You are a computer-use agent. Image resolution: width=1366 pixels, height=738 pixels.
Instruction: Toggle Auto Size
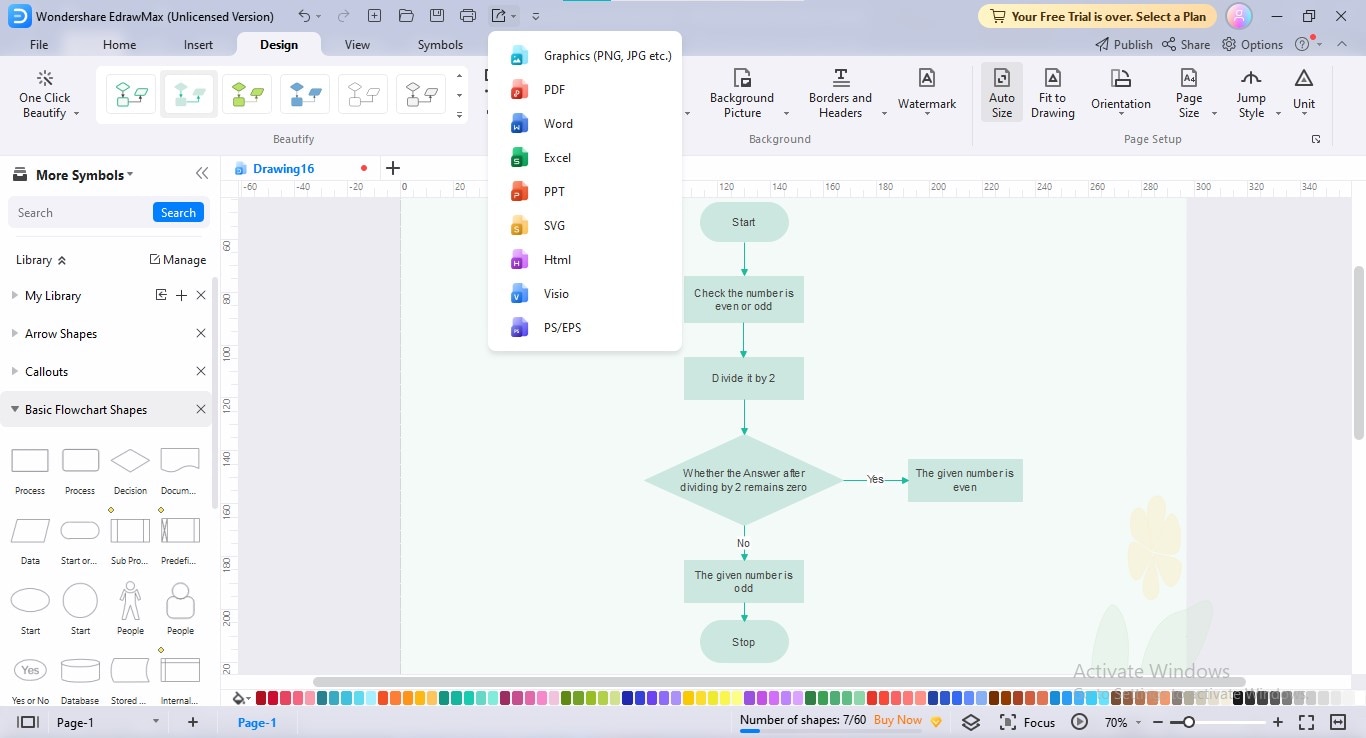(x=1002, y=93)
